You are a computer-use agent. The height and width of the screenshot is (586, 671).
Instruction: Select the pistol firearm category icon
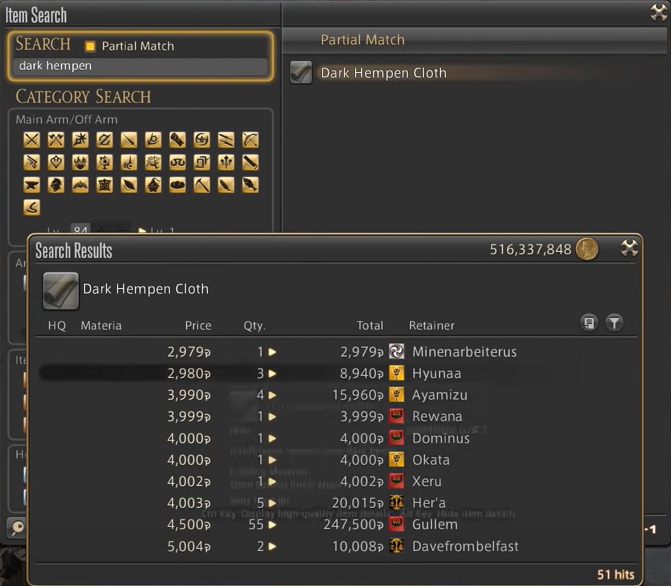pos(32,162)
